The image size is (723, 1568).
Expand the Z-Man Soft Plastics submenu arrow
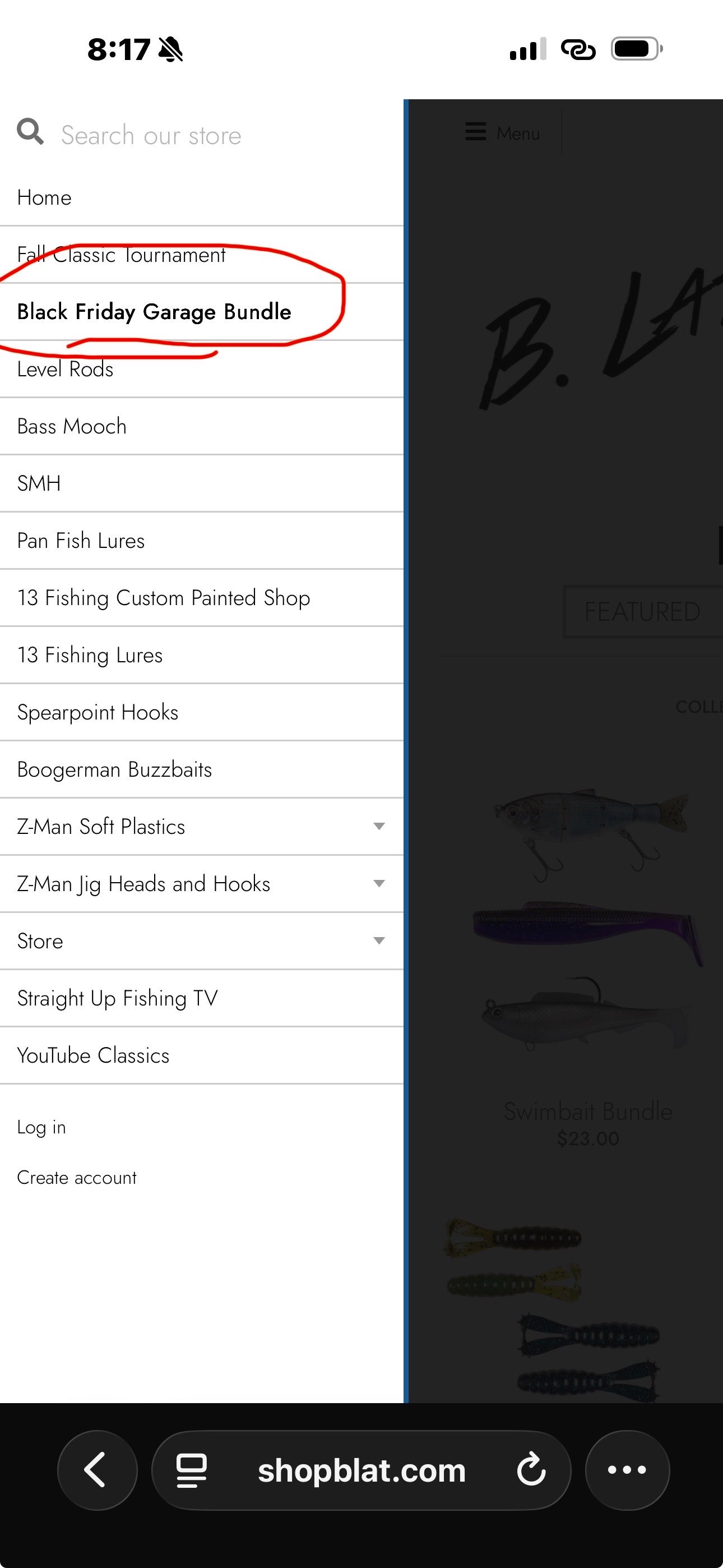378,827
